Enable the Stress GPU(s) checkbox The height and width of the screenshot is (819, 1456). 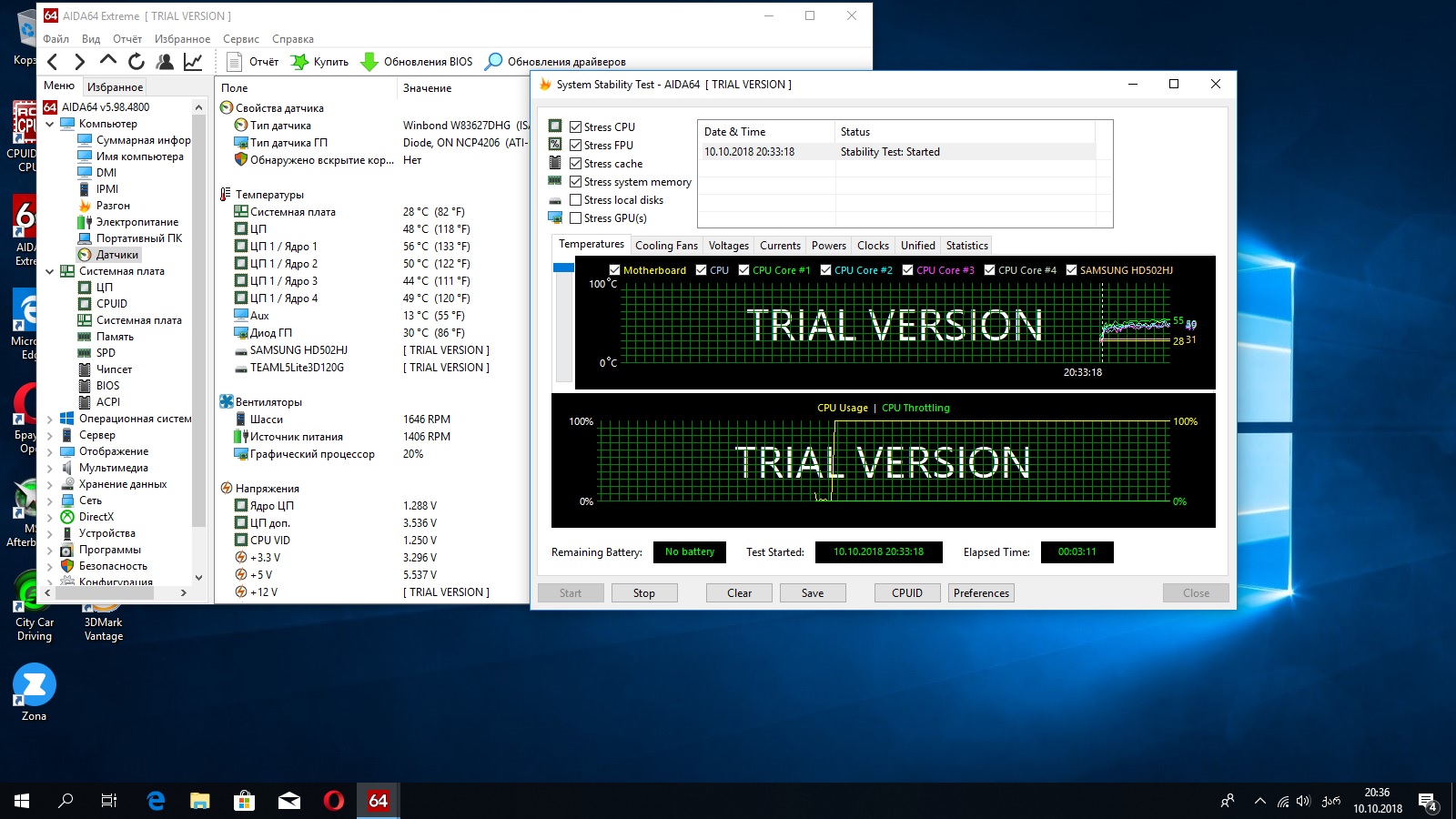pos(576,218)
